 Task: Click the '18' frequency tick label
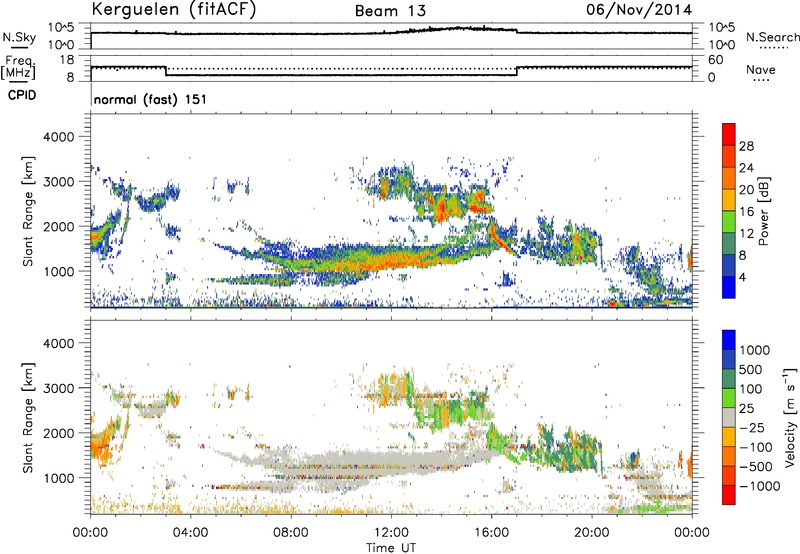[67, 60]
